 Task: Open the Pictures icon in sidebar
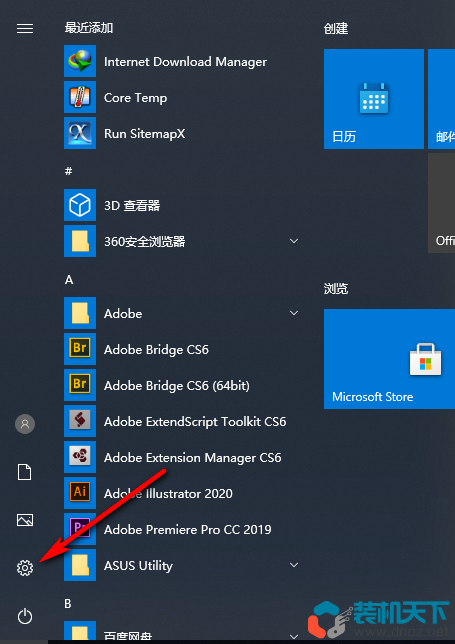point(25,520)
